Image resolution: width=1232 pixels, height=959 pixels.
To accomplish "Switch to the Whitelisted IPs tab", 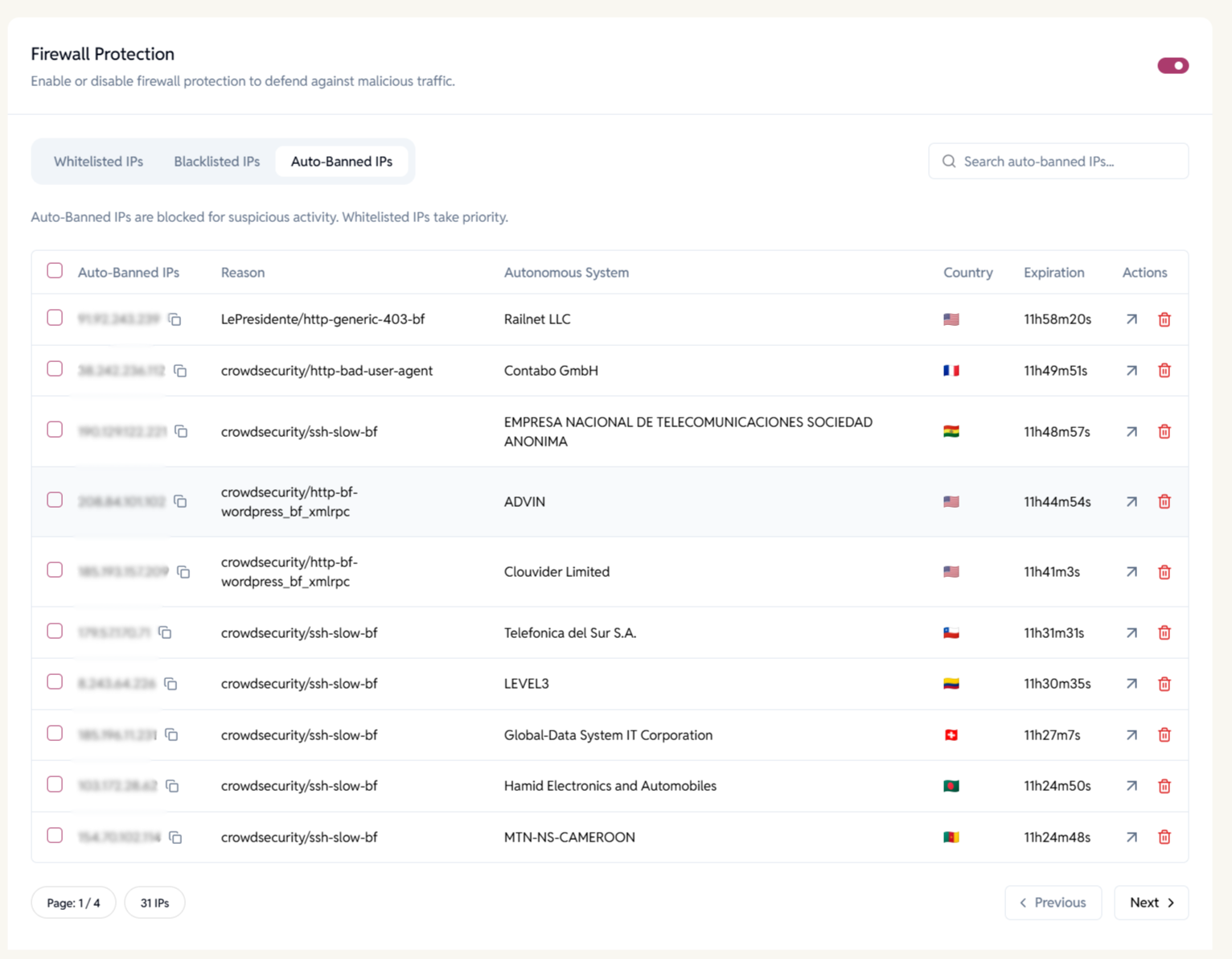I will coord(98,161).
